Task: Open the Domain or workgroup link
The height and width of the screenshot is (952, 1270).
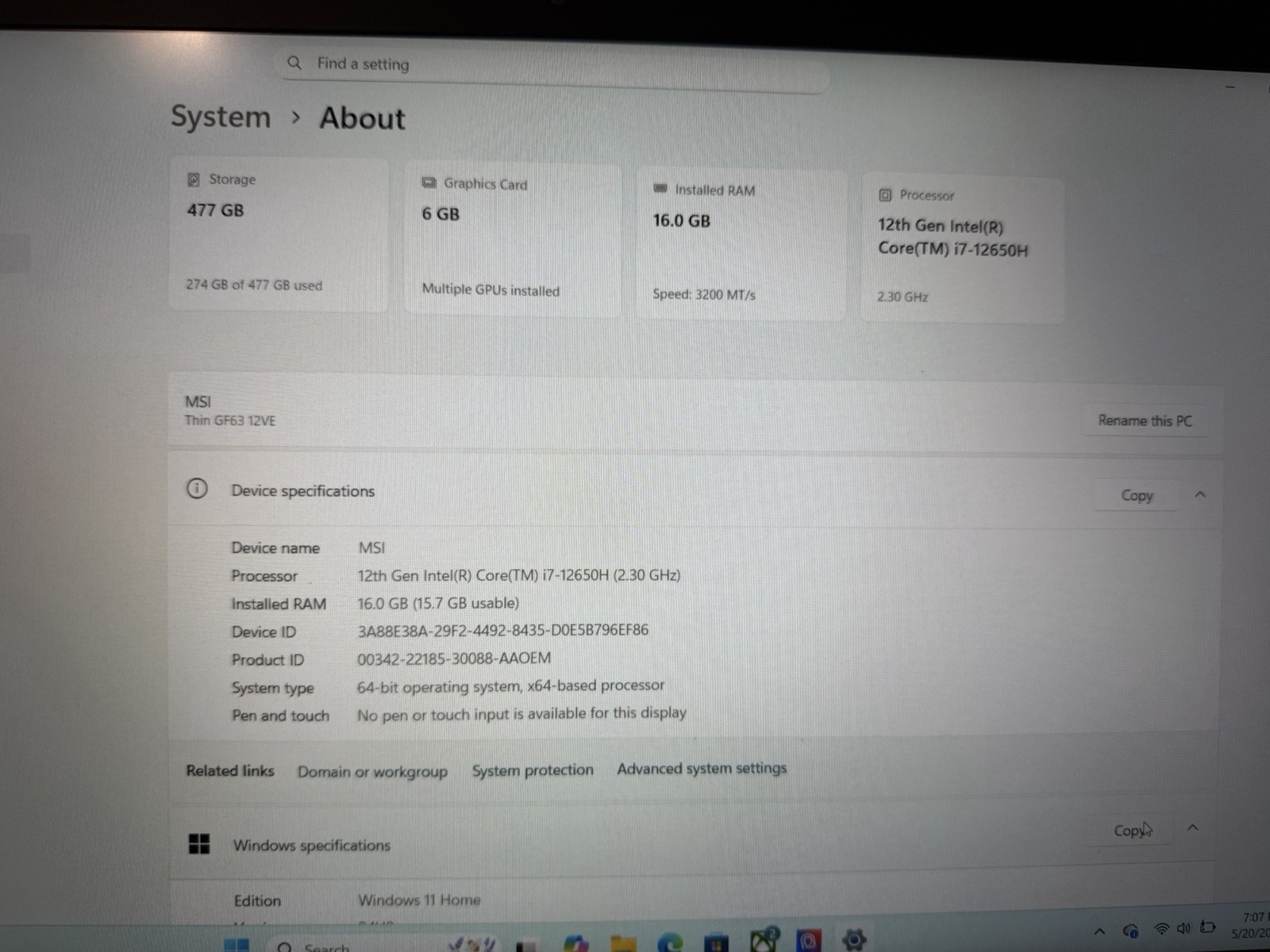Action: 372,771
